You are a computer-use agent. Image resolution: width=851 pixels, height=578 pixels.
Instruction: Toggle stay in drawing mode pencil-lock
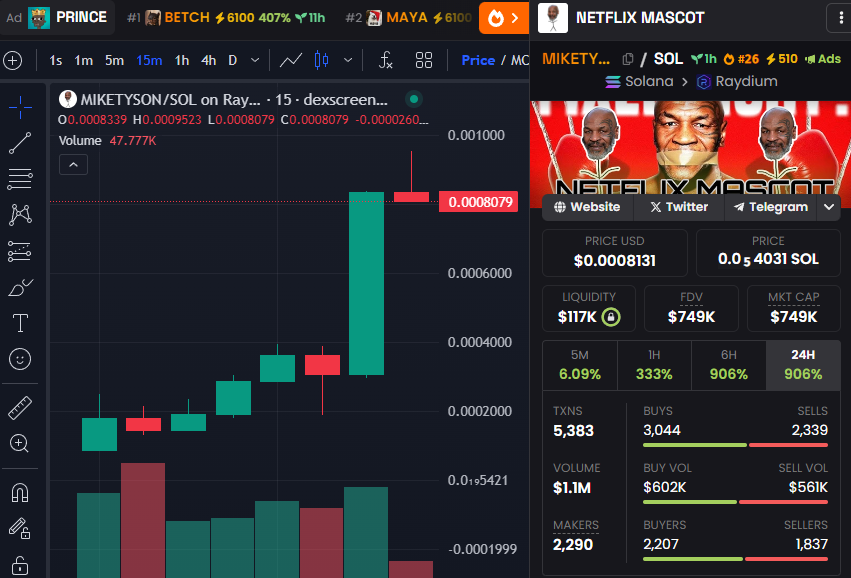pyautogui.click(x=20, y=528)
